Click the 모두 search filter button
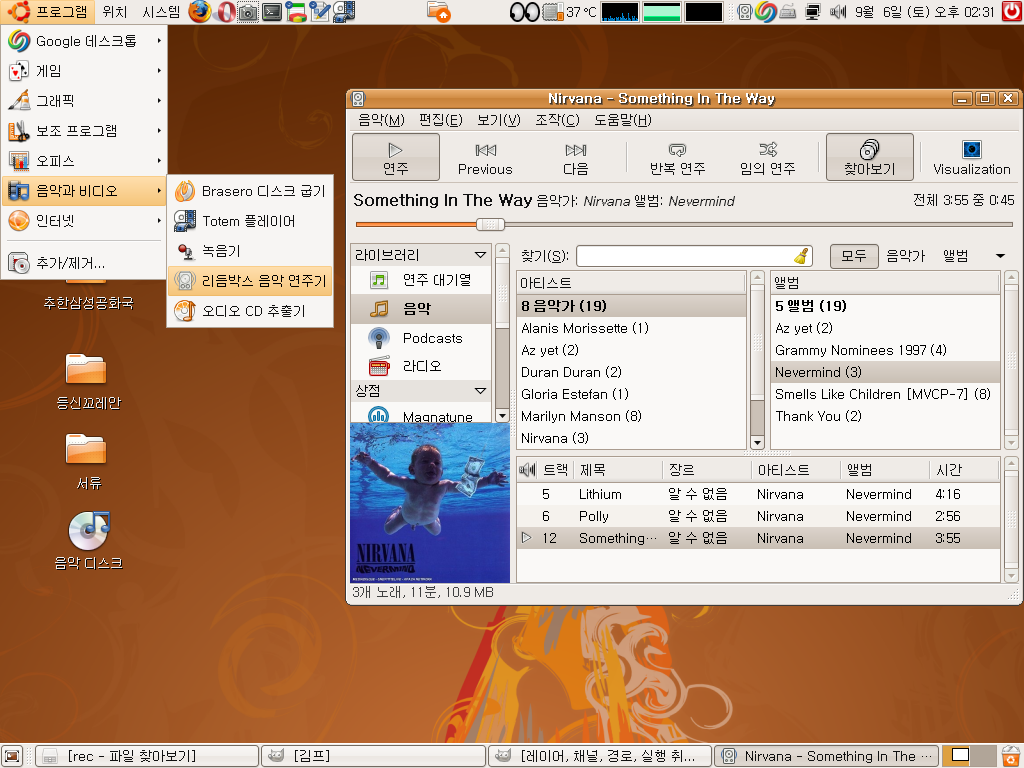This screenshot has width=1024, height=768. coord(854,256)
